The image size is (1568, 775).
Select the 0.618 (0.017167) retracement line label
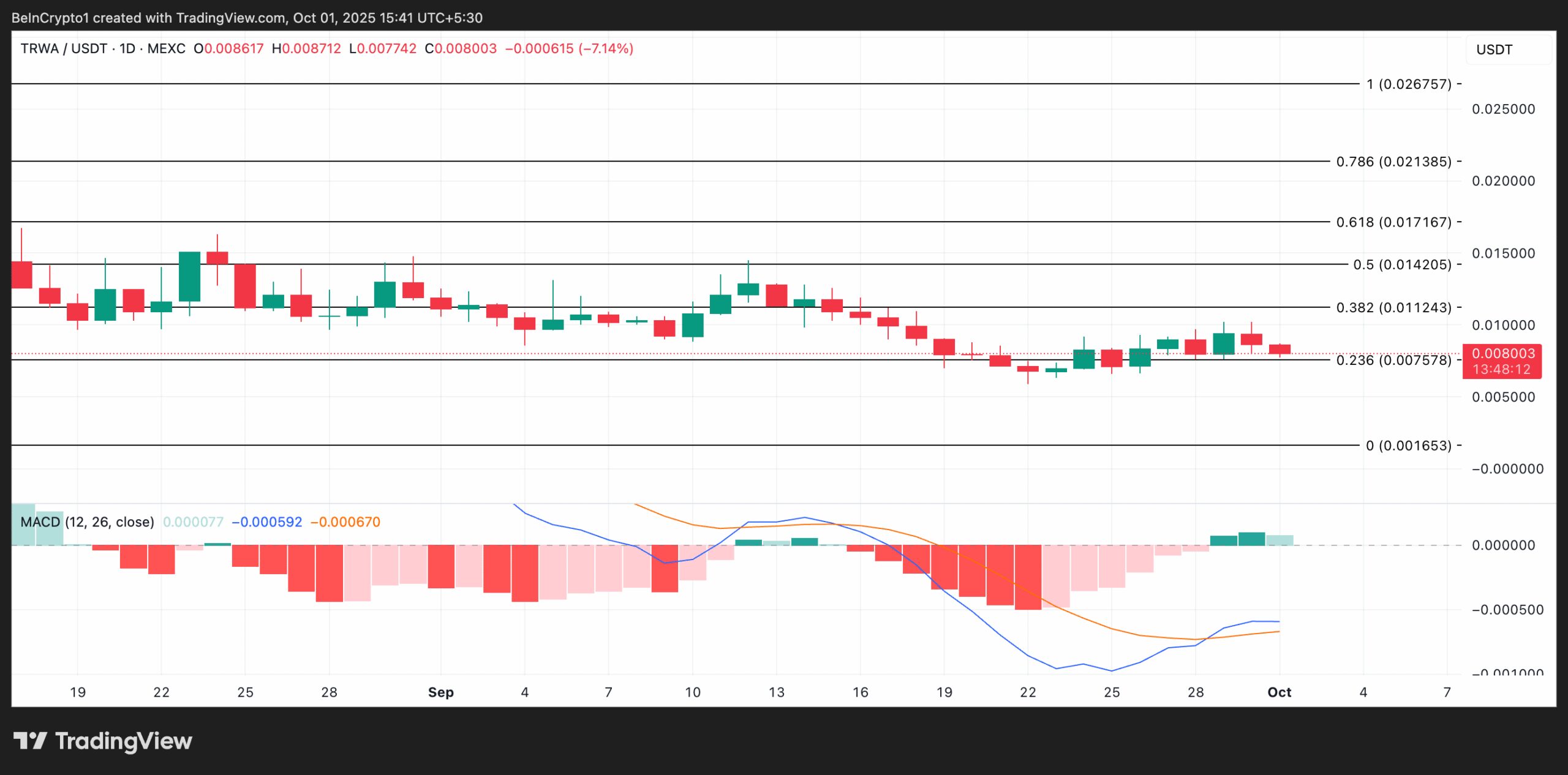pyautogui.click(x=1393, y=222)
